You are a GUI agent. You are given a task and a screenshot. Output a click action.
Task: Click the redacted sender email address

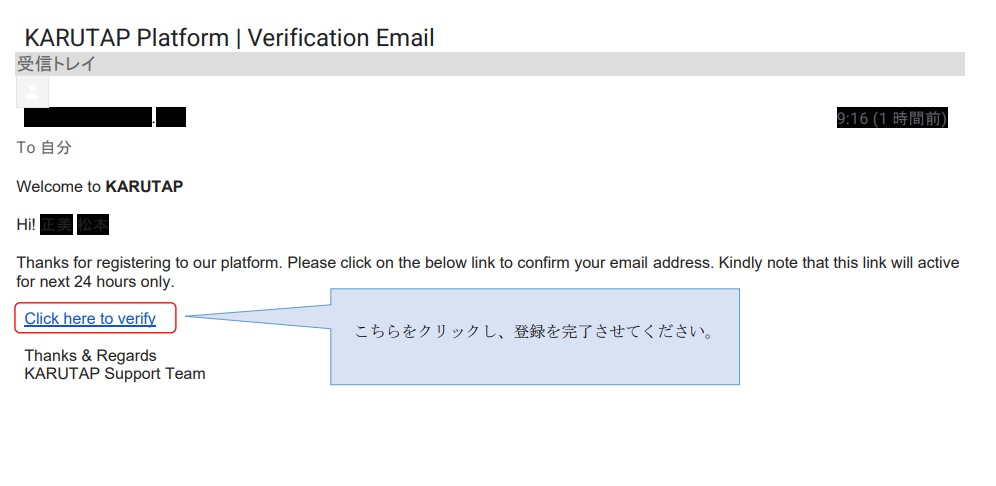105,118
